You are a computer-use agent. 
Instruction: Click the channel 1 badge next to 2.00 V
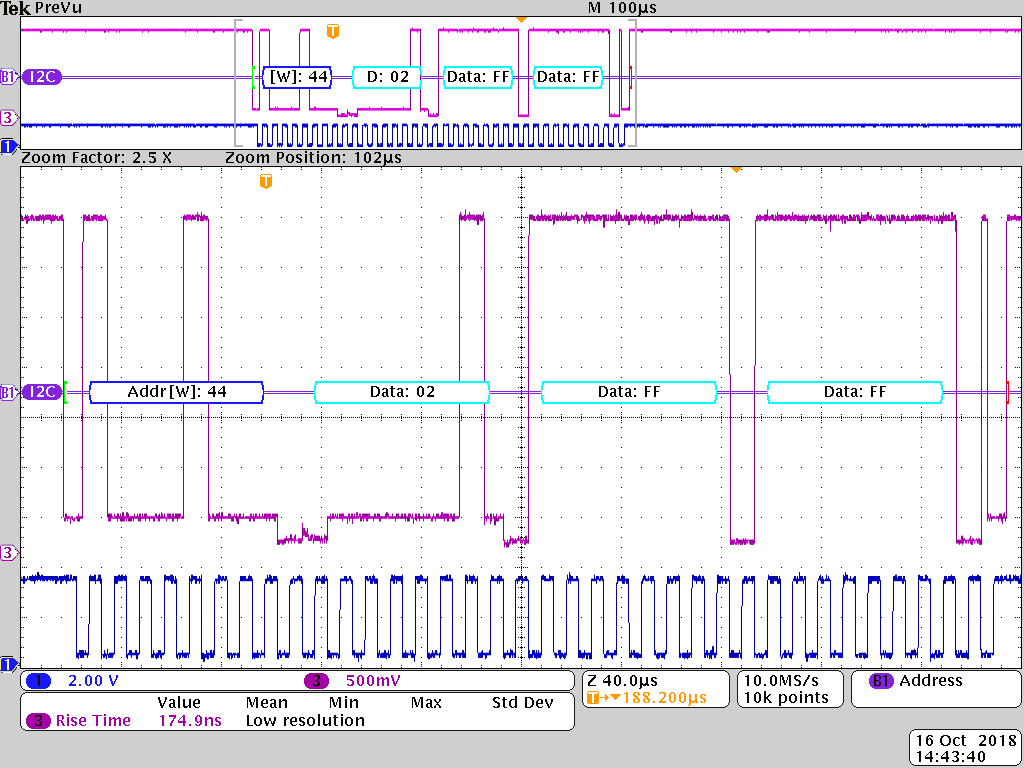point(38,681)
